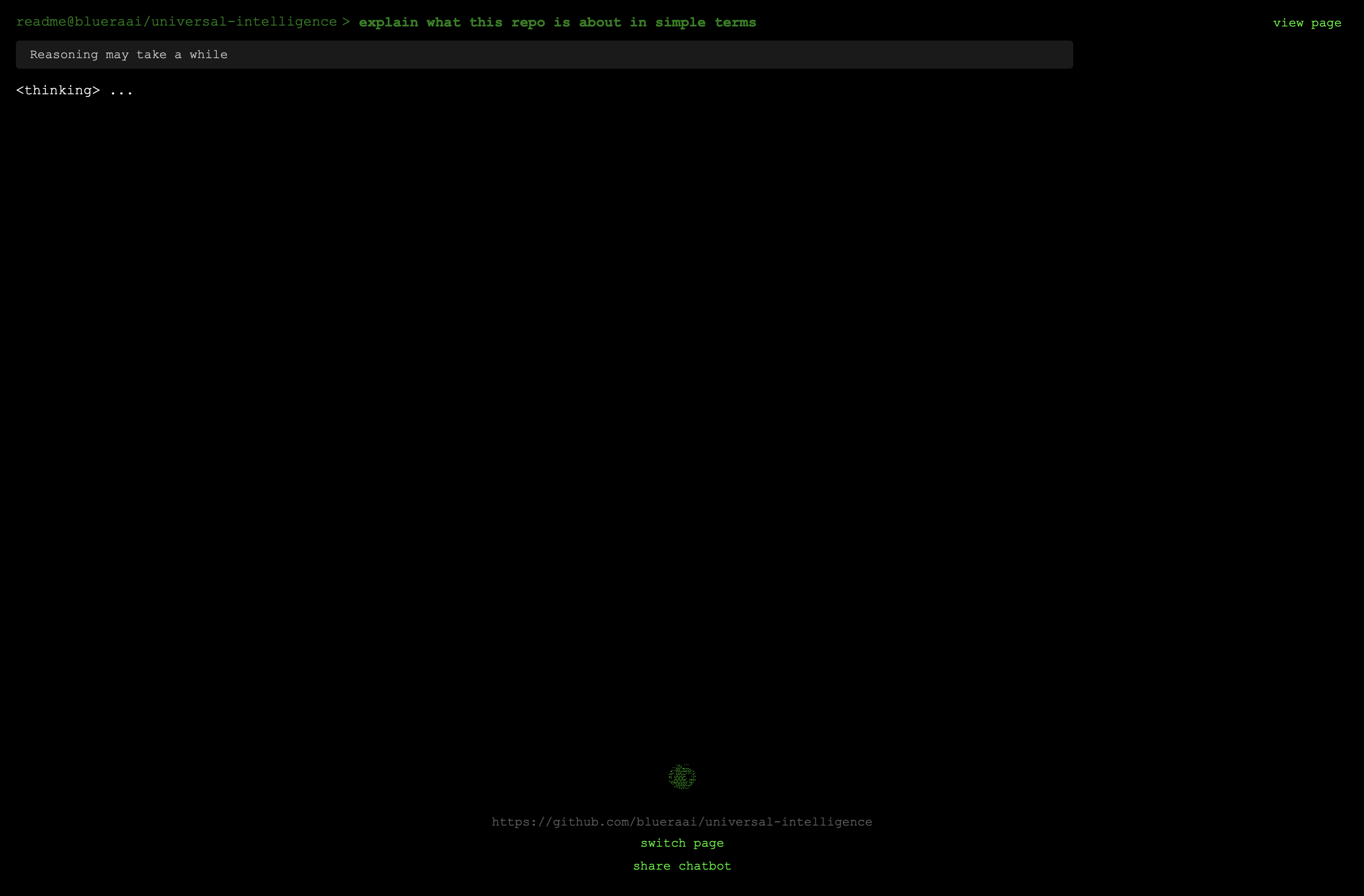Click the right end of the reasoning banner
1364x896 pixels.
(1055, 55)
